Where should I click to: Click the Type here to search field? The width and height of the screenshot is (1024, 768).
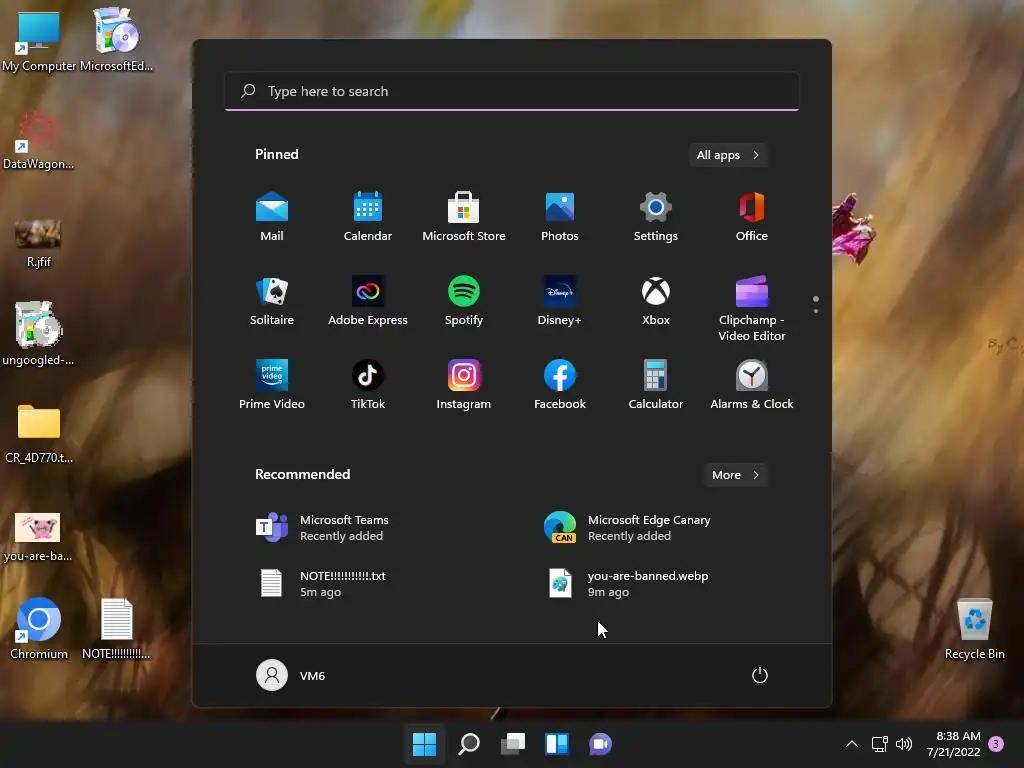click(x=512, y=91)
